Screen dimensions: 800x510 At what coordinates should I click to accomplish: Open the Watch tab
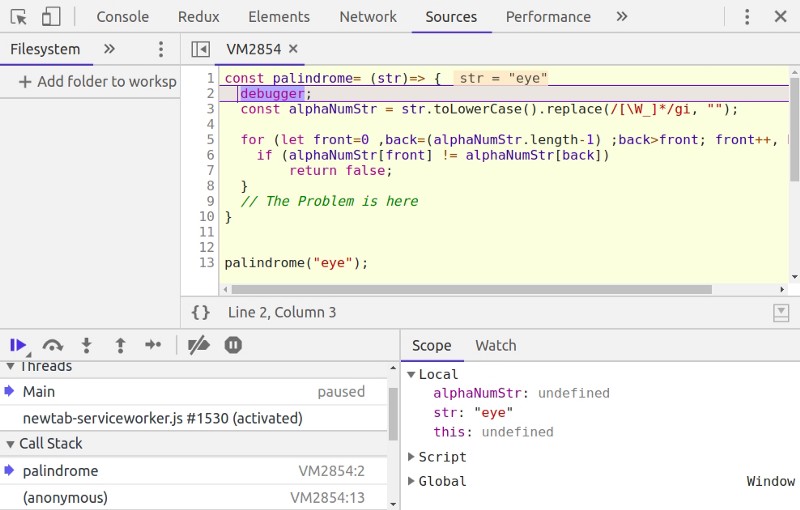click(x=495, y=345)
